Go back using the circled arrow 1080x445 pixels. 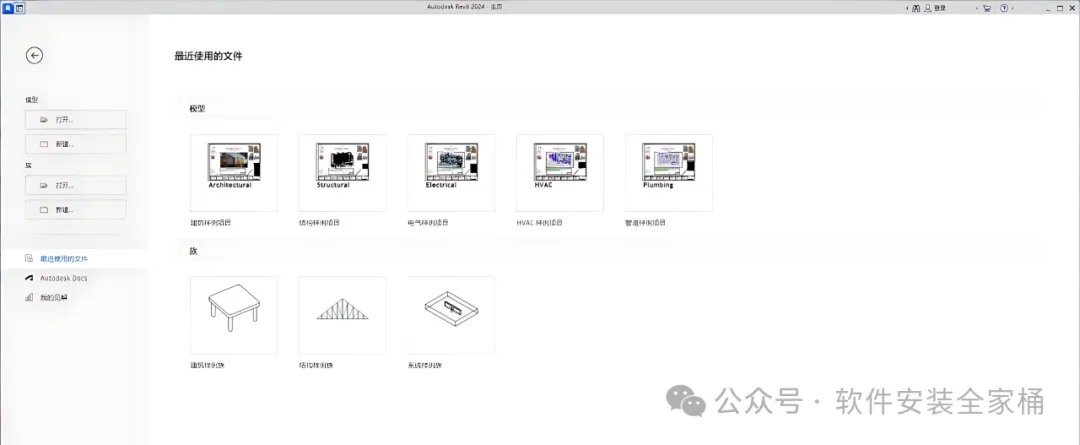coord(34,56)
